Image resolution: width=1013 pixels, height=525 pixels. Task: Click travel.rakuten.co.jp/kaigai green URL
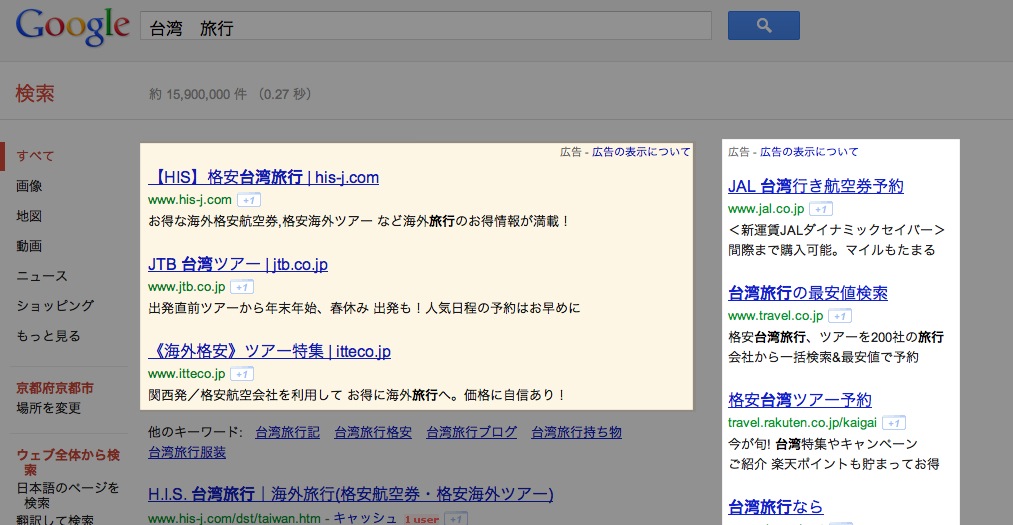(802, 423)
